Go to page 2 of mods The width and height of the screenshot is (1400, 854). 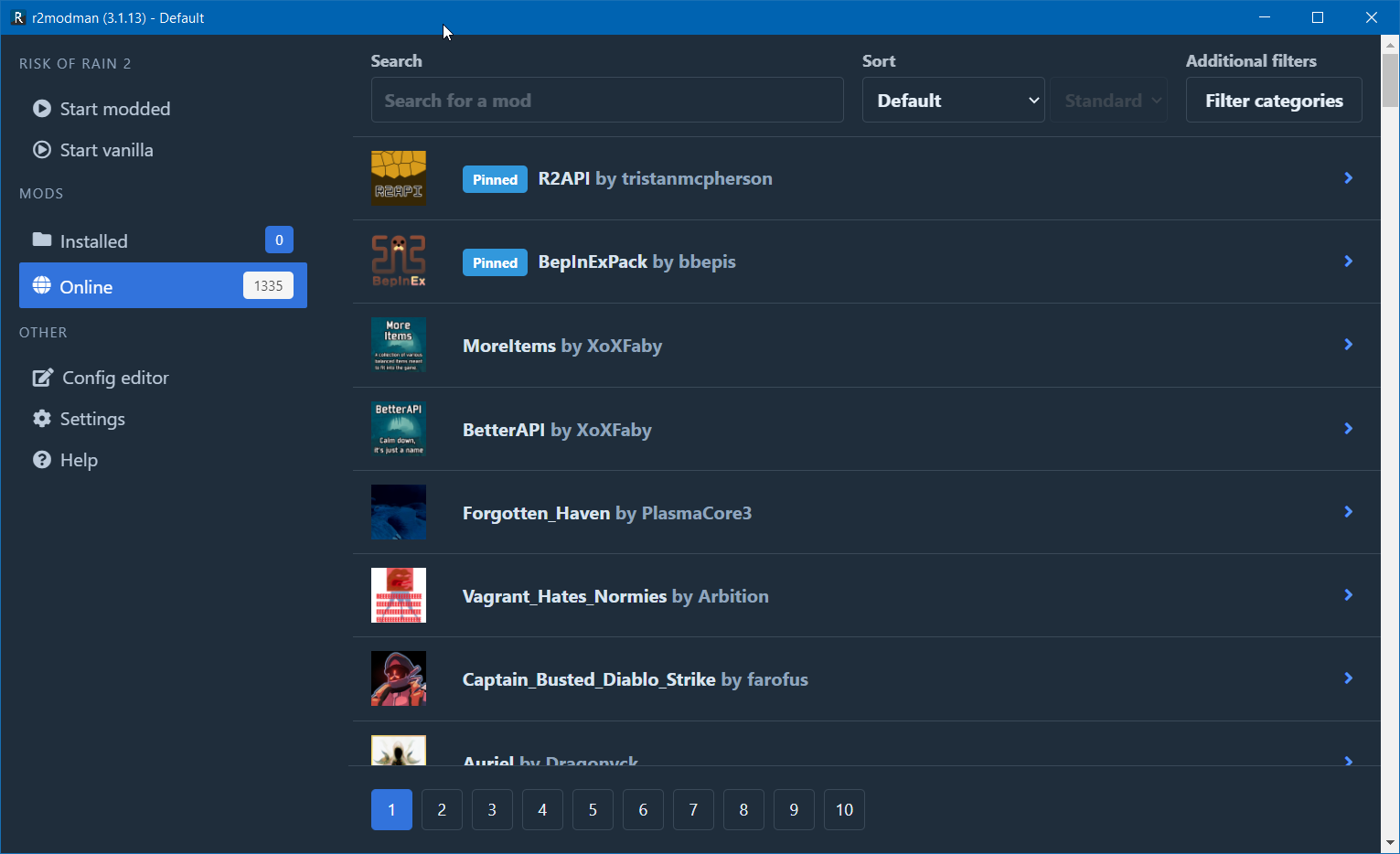442,809
